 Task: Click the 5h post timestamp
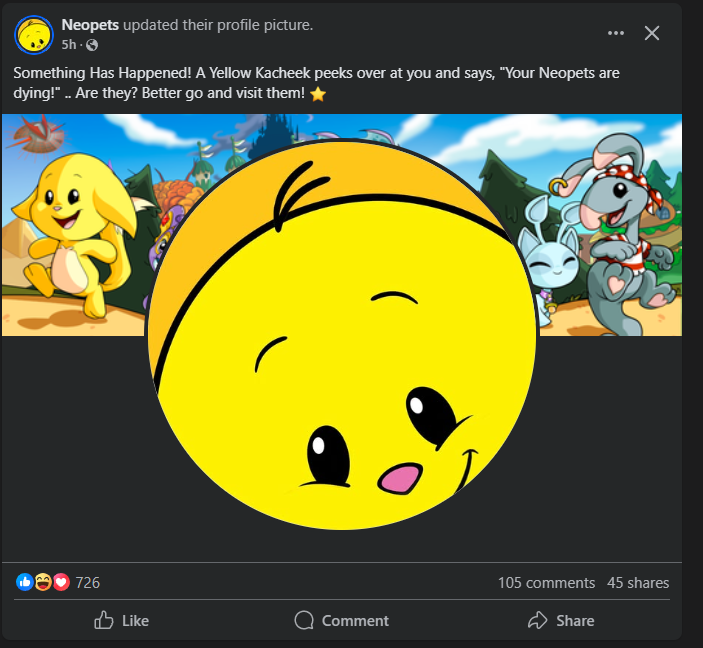pos(68,45)
